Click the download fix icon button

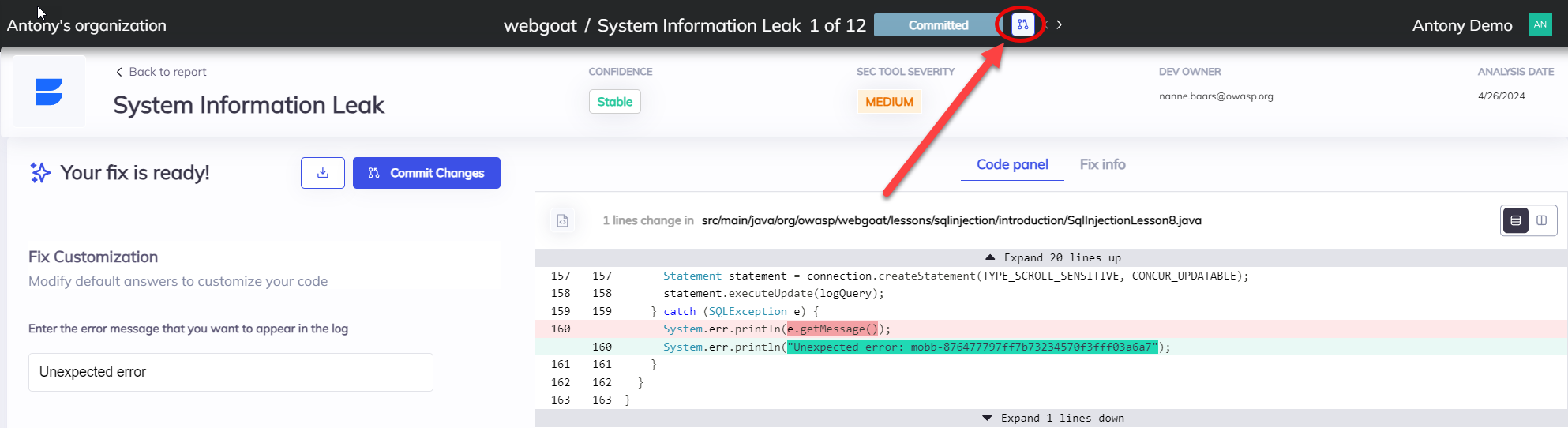tap(322, 173)
